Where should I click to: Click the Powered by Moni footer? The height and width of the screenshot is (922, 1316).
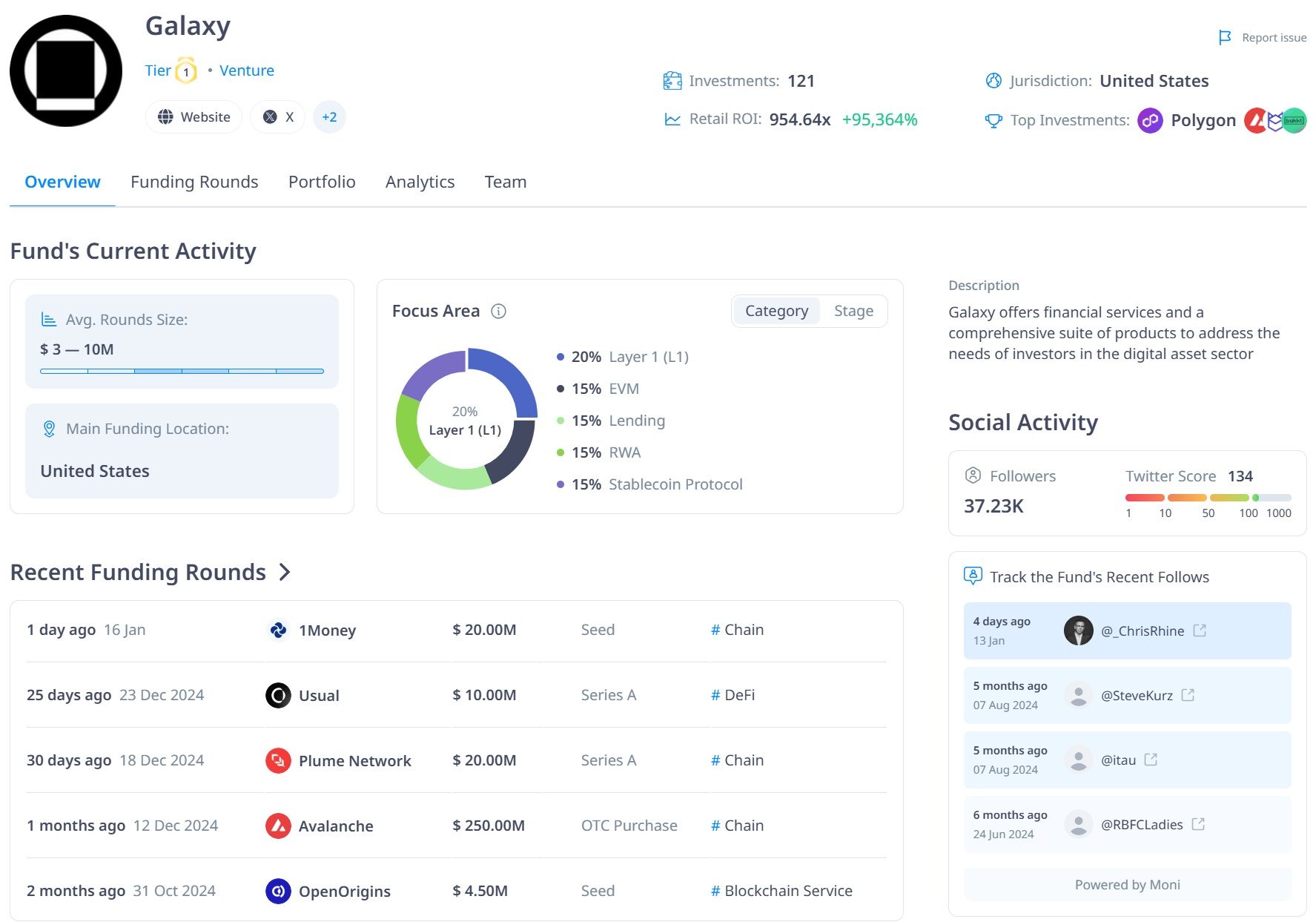pos(1127,884)
